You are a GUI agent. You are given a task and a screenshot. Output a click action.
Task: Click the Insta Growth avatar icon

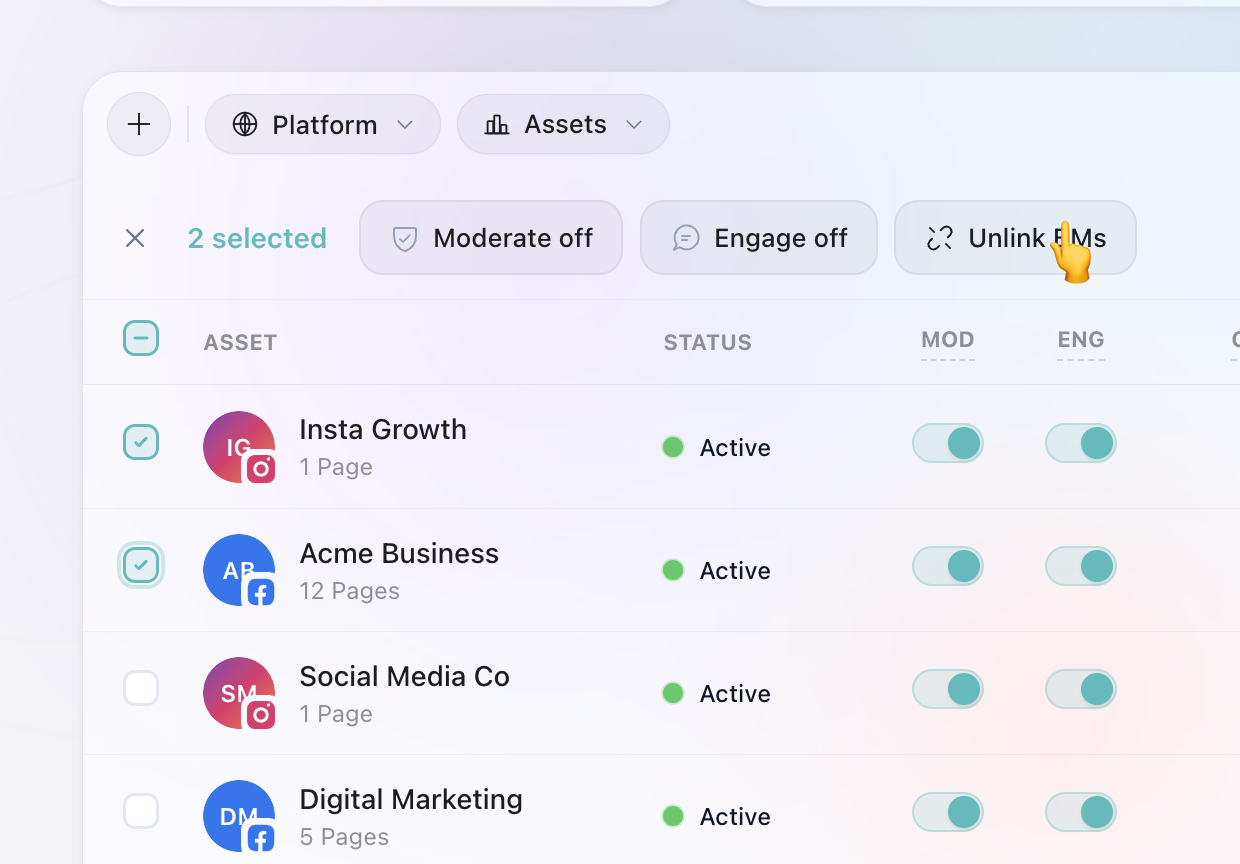(239, 447)
